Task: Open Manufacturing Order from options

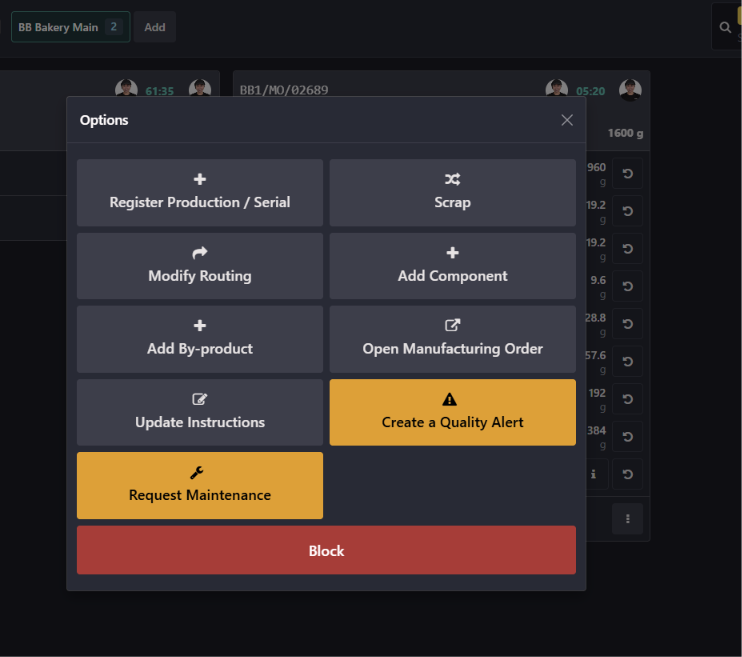Action: [452, 339]
